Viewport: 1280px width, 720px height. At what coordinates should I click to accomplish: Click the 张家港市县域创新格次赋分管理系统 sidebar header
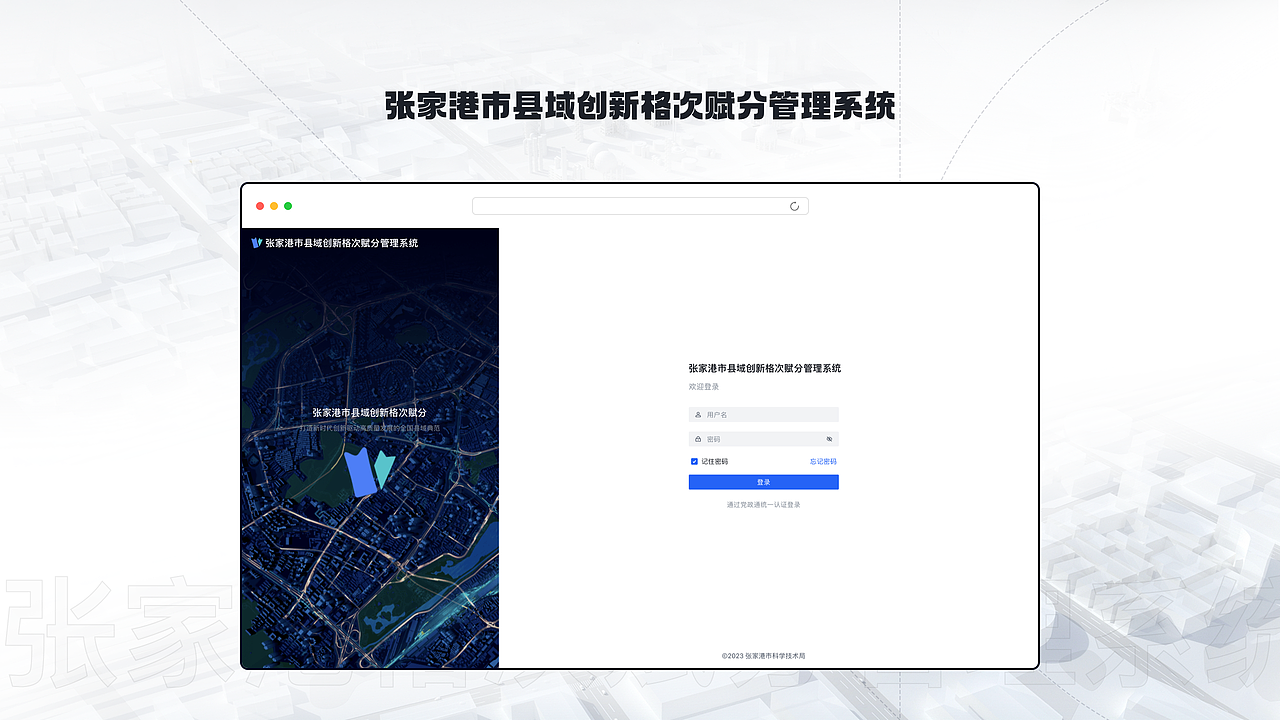click(x=340, y=242)
